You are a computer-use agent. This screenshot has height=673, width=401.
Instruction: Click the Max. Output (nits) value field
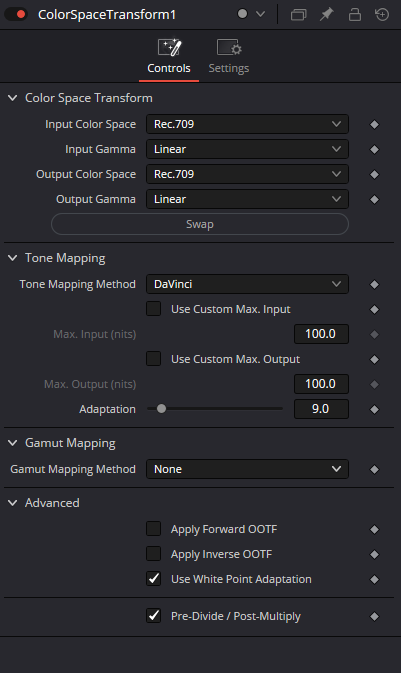tap(321, 384)
